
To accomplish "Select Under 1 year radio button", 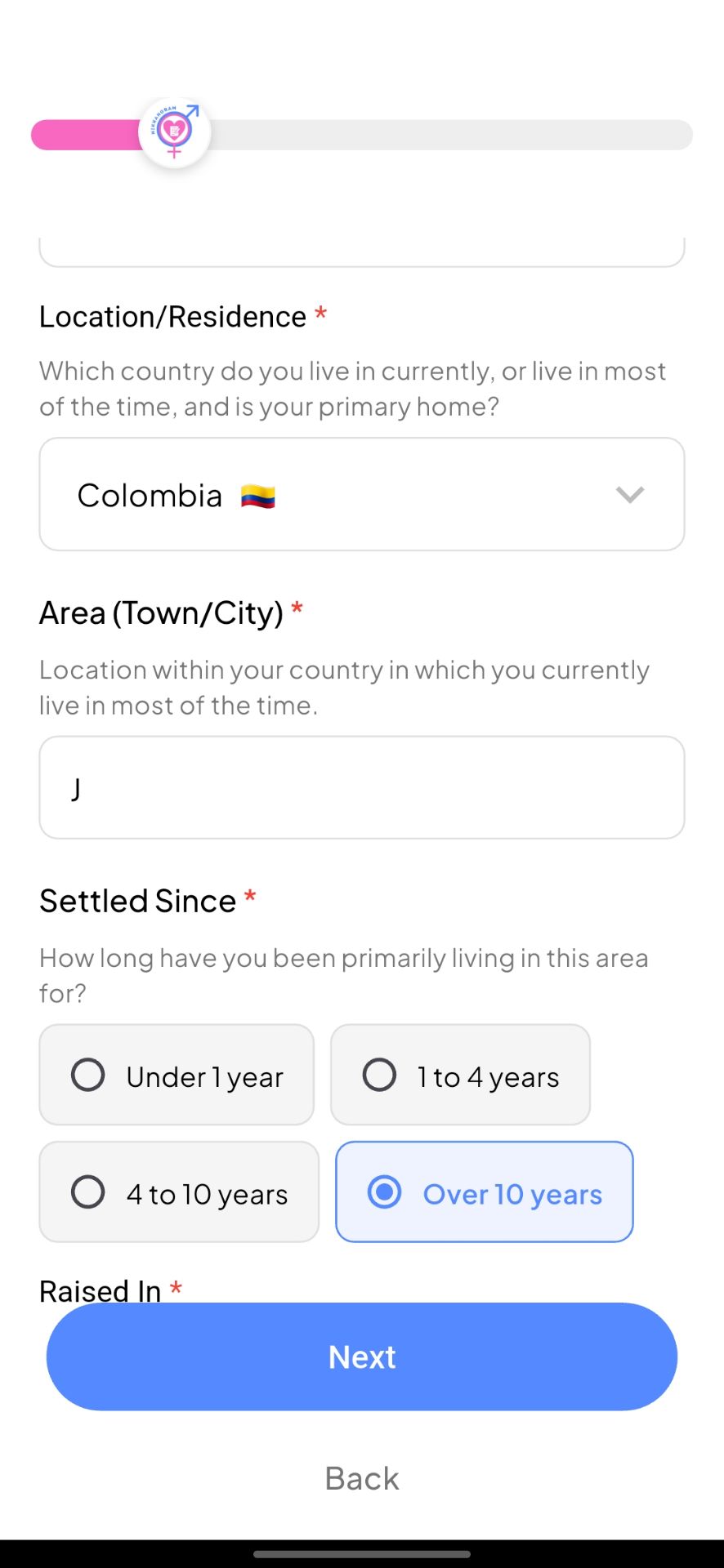I will 88,1075.
